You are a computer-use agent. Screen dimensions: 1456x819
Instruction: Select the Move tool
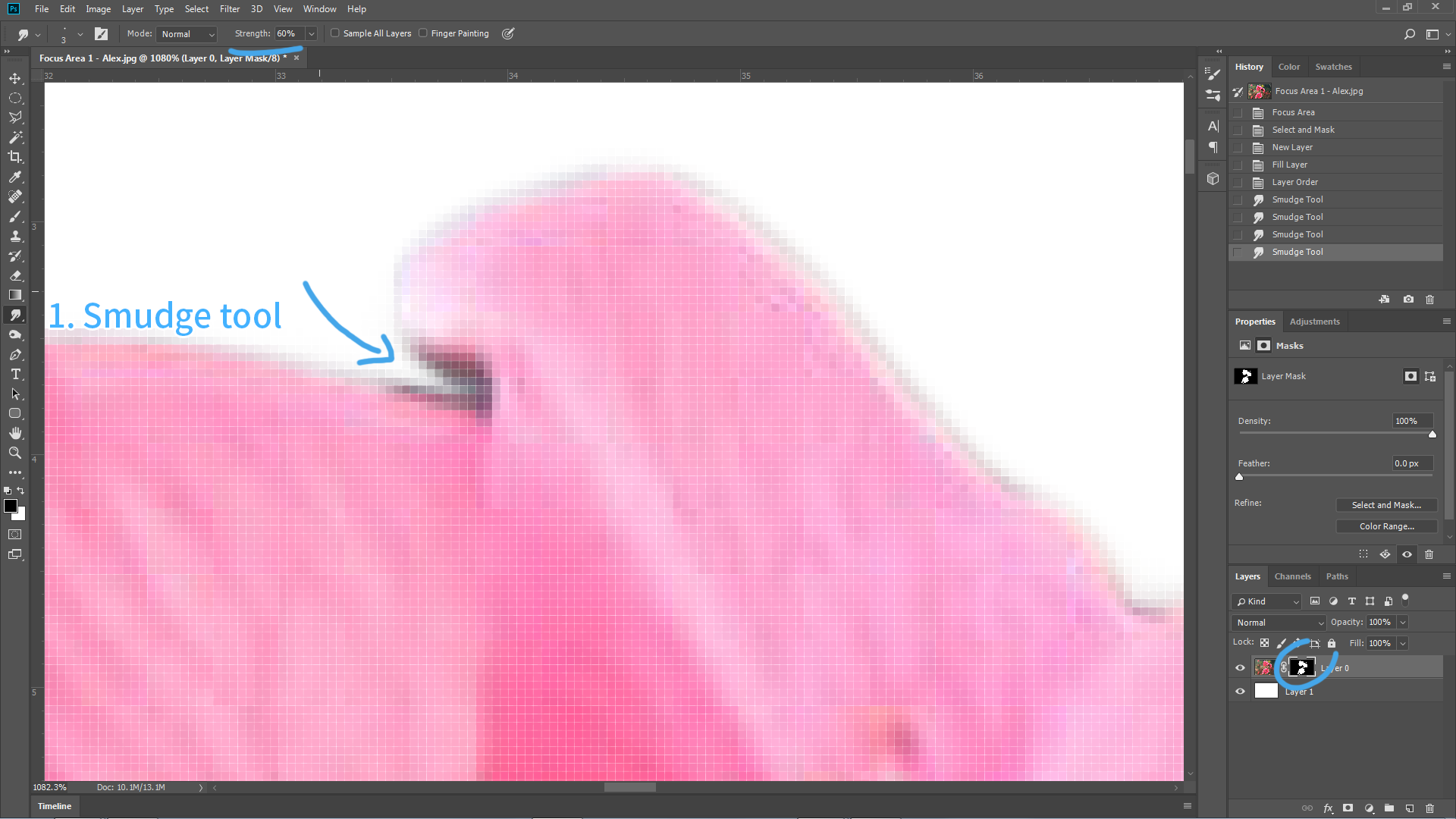tap(15, 78)
